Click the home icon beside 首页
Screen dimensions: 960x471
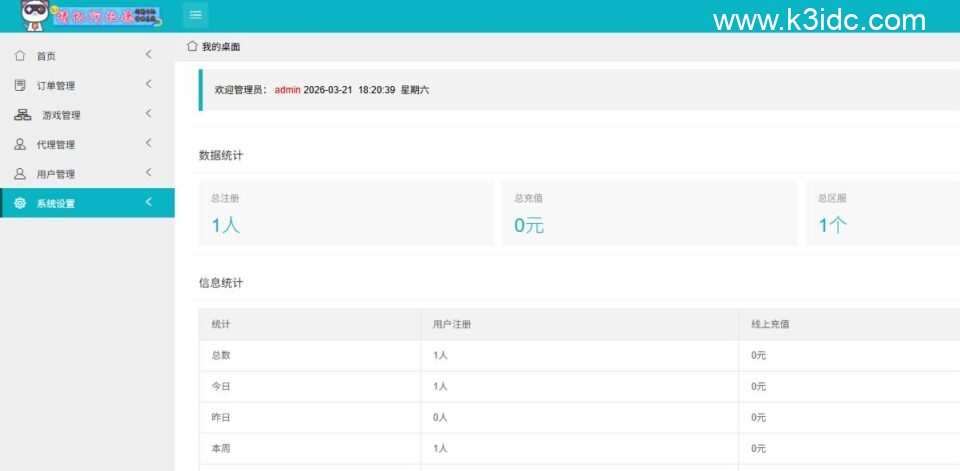(x=20, y=56)
